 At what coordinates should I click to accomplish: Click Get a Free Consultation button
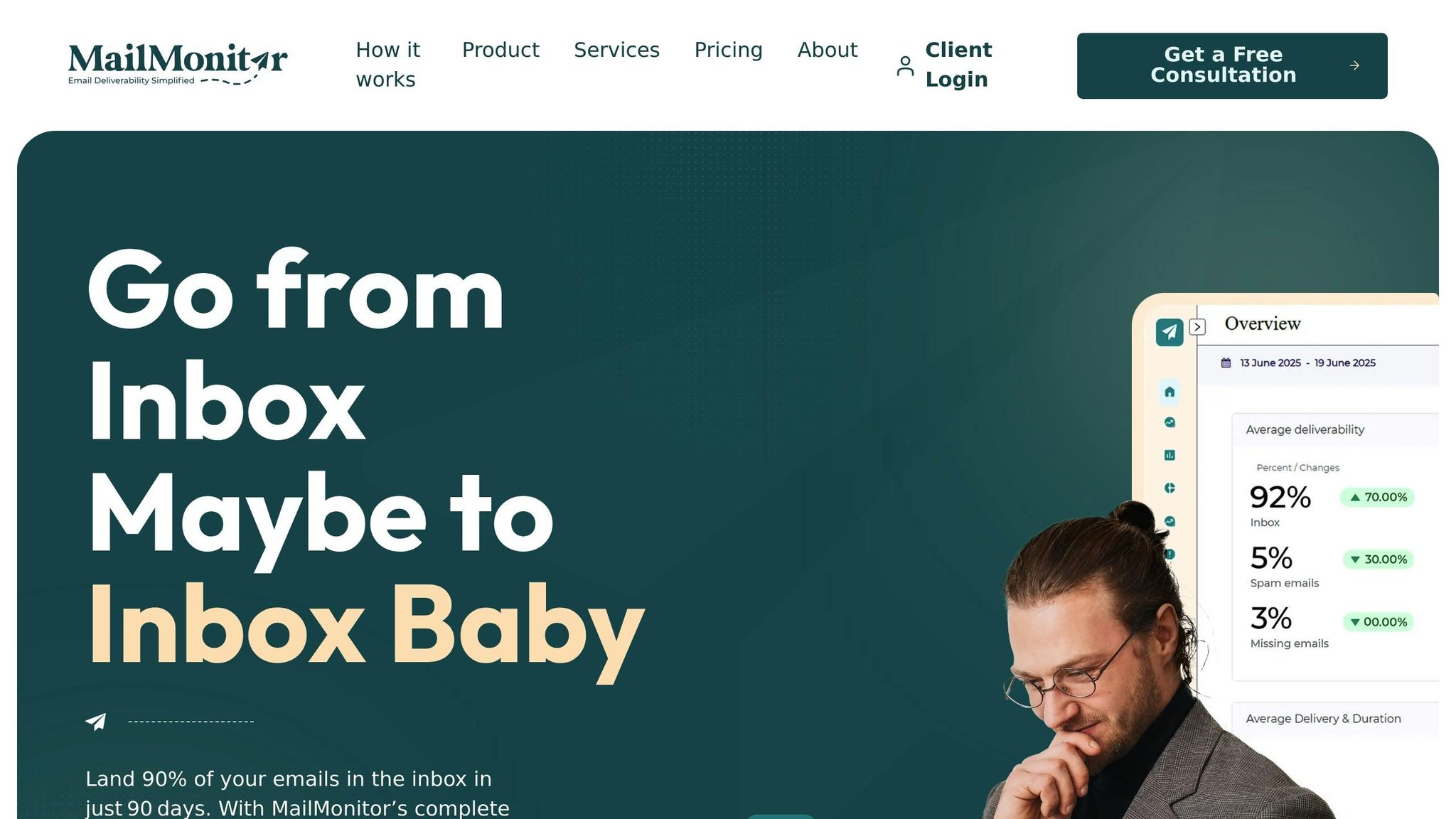[x=1232, y=65]
